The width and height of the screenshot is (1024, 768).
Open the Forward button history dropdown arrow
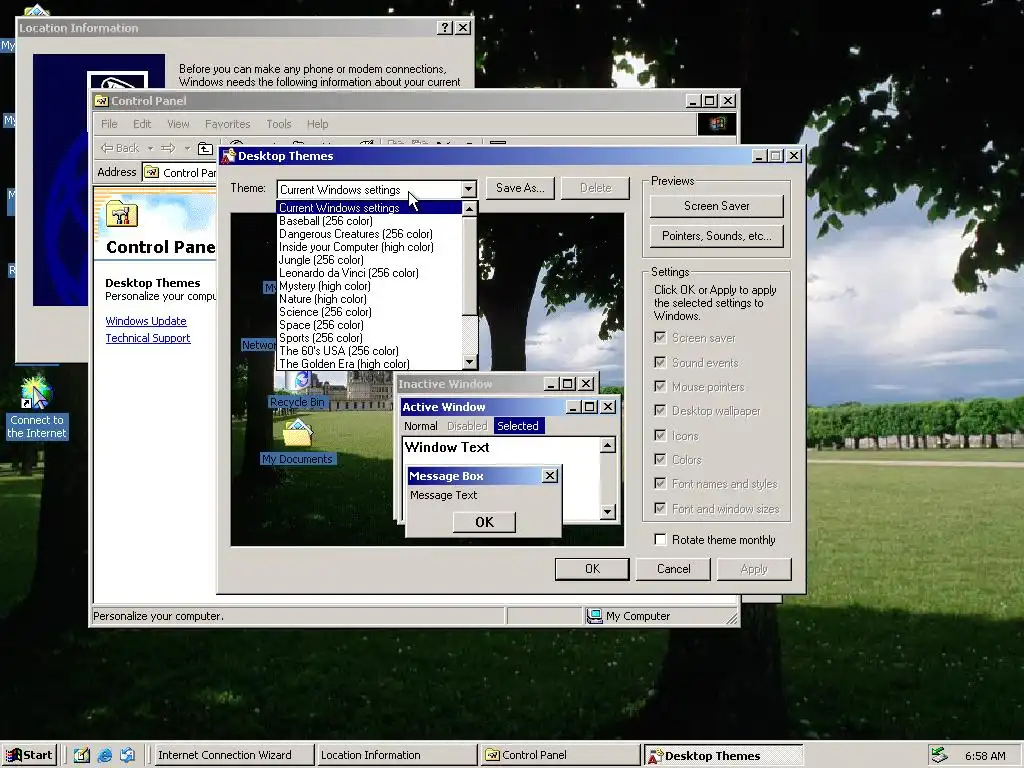point(187,149)
